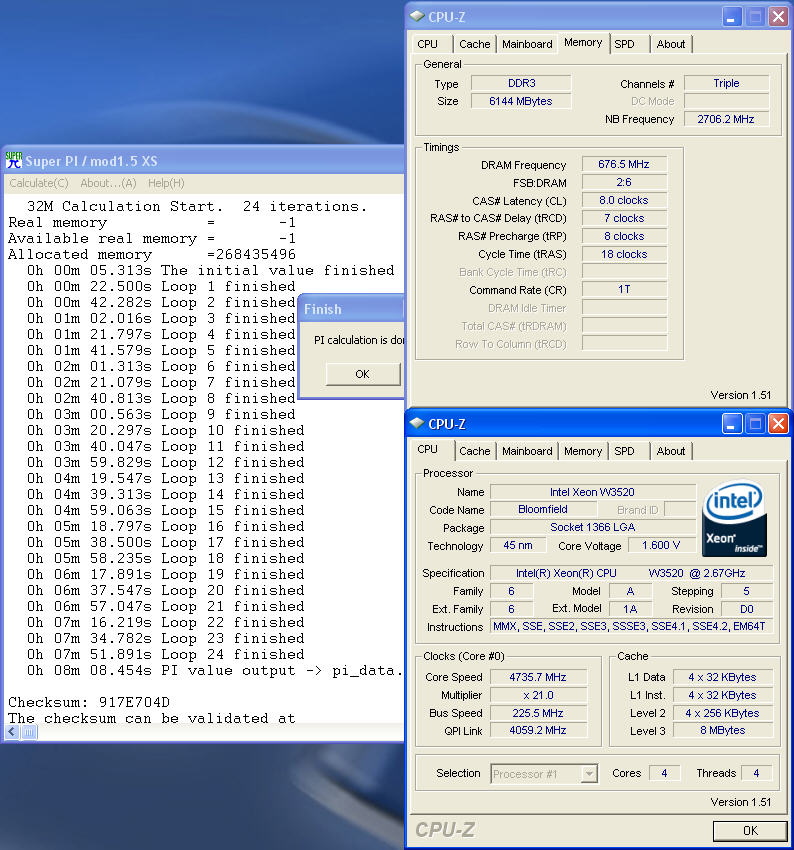
Task: Click the CAS# Latency value 8.0 clocks
Action: (624, 200)
